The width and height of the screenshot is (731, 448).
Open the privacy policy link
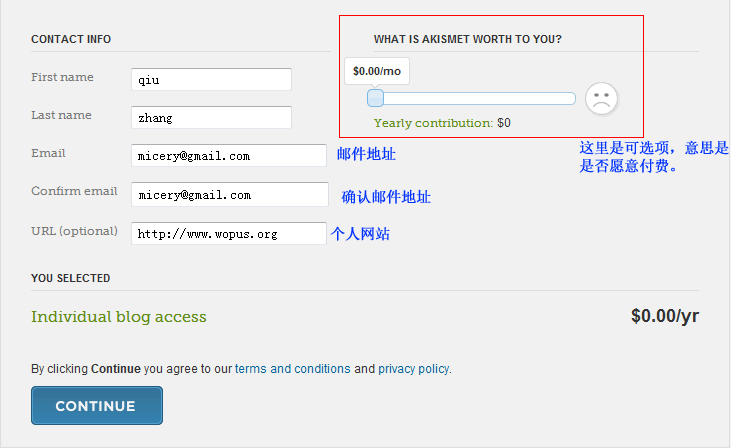pyautogui.click(x=413, y=369)
